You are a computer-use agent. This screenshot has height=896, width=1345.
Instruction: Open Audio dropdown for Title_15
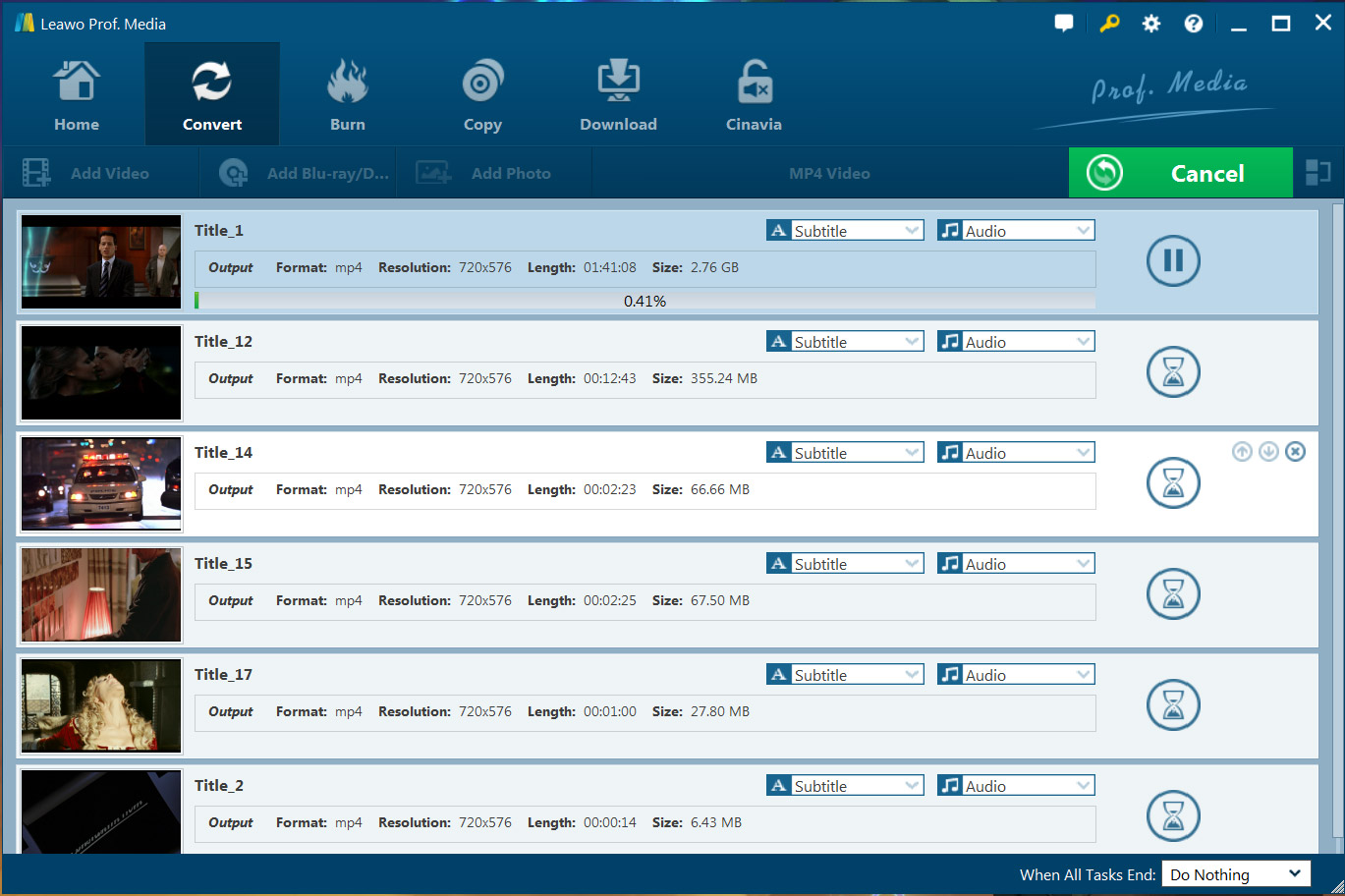tap(1016, 564)
